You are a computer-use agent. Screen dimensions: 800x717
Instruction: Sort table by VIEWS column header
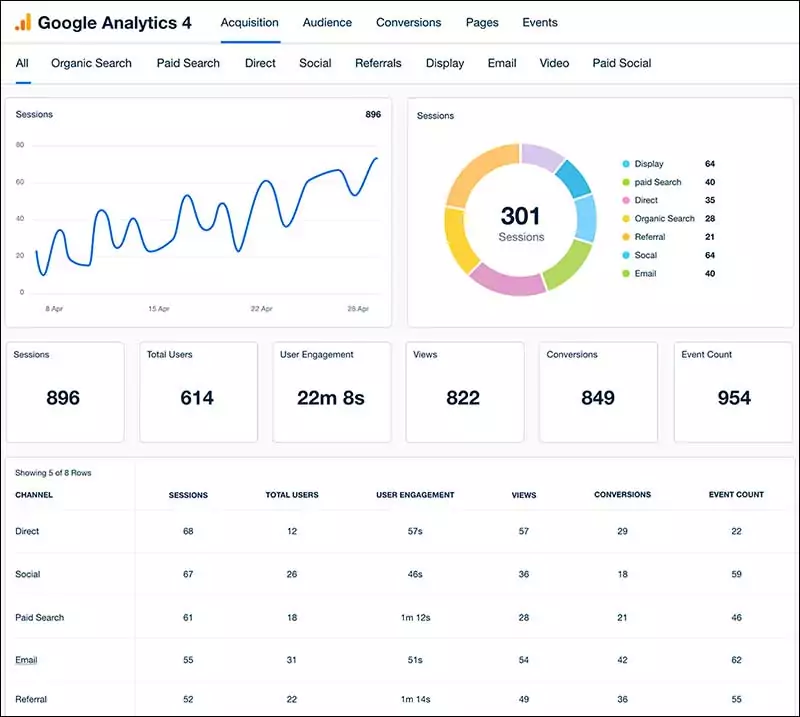[524, 495]
